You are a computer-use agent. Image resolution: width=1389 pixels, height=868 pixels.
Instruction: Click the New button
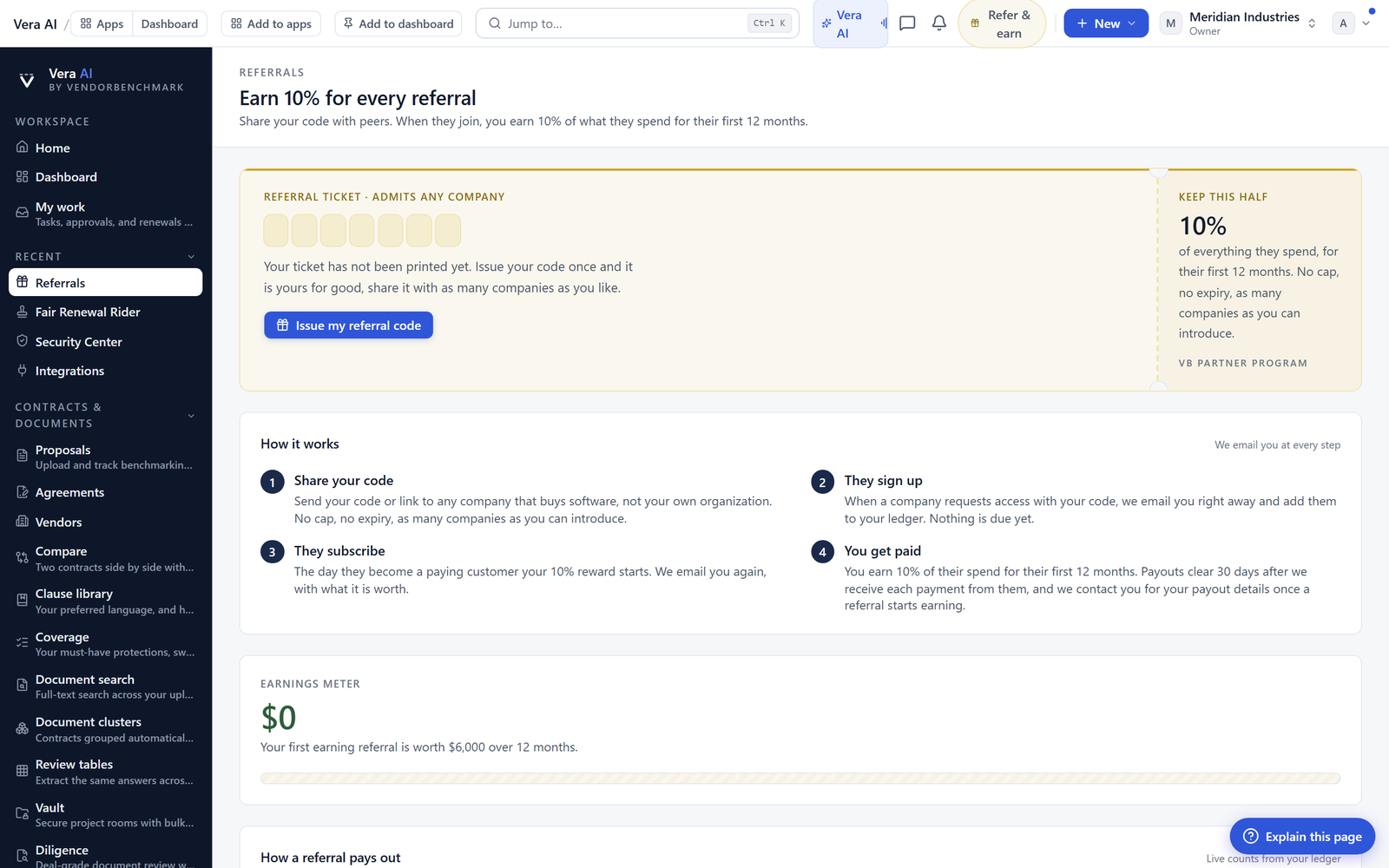pyautogui.click(x=1106, y=23)
